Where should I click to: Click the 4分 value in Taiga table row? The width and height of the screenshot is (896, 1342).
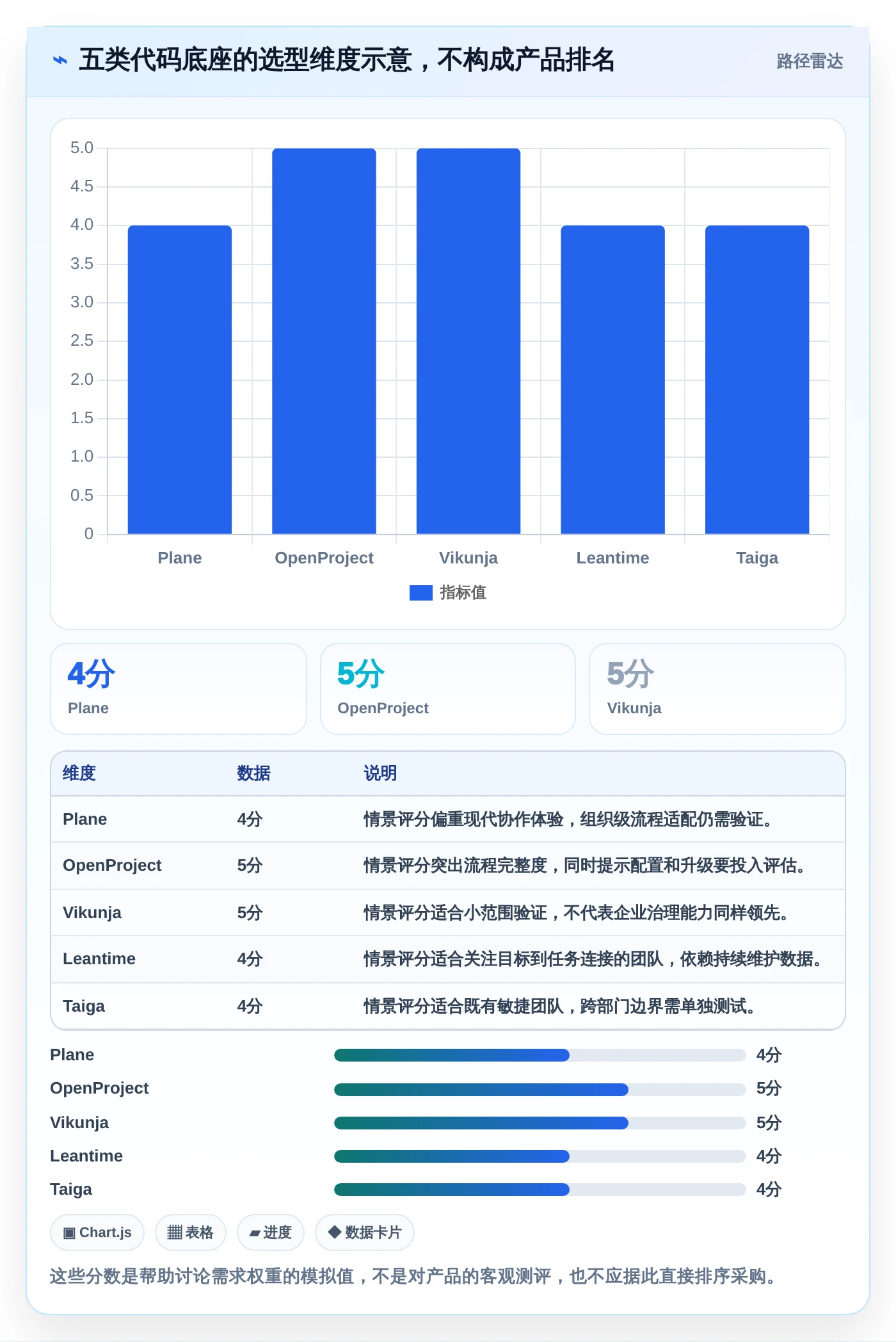(250, 1006)
